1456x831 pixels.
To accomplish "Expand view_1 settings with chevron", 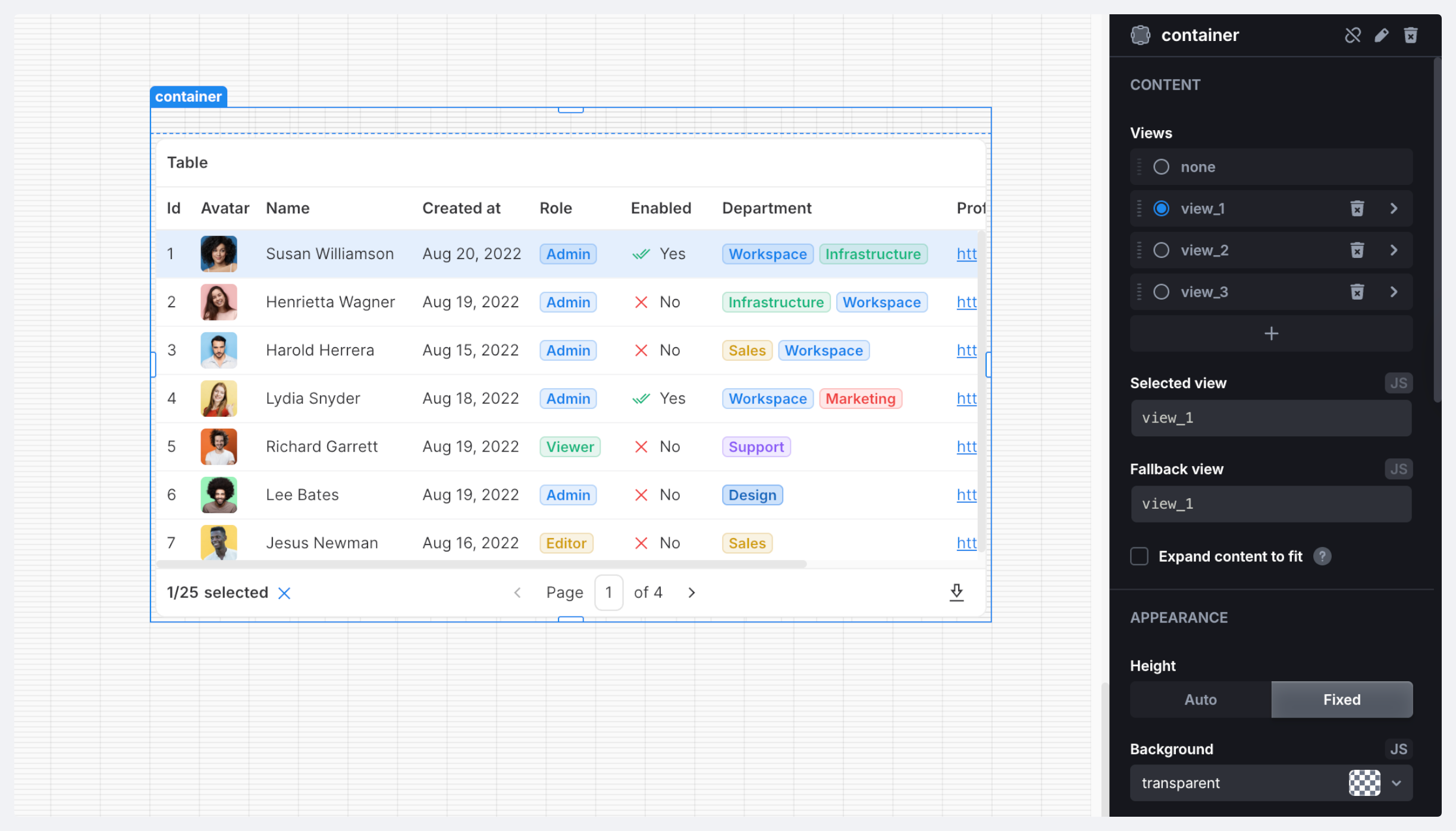I will point(1394,209).
